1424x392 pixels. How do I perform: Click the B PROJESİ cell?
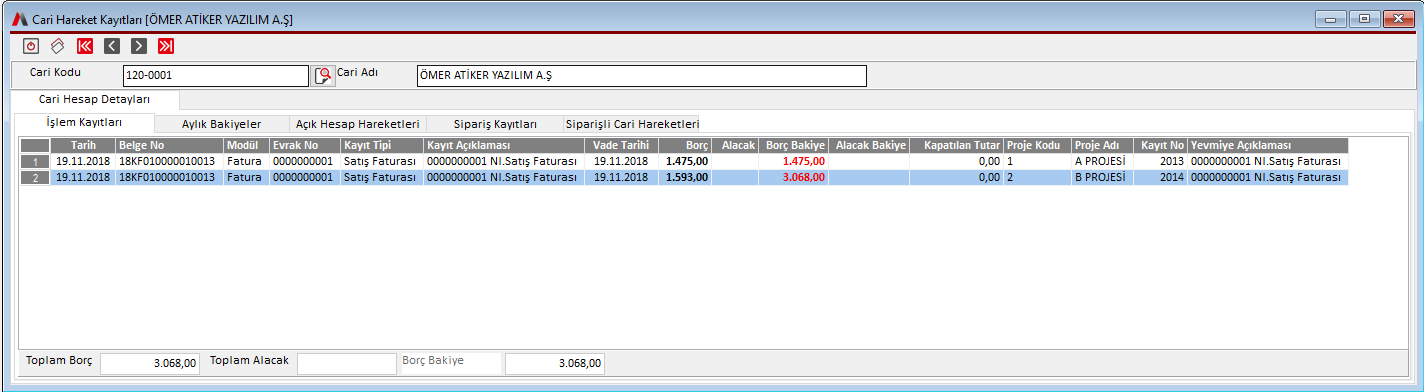tap(1101, 177)
